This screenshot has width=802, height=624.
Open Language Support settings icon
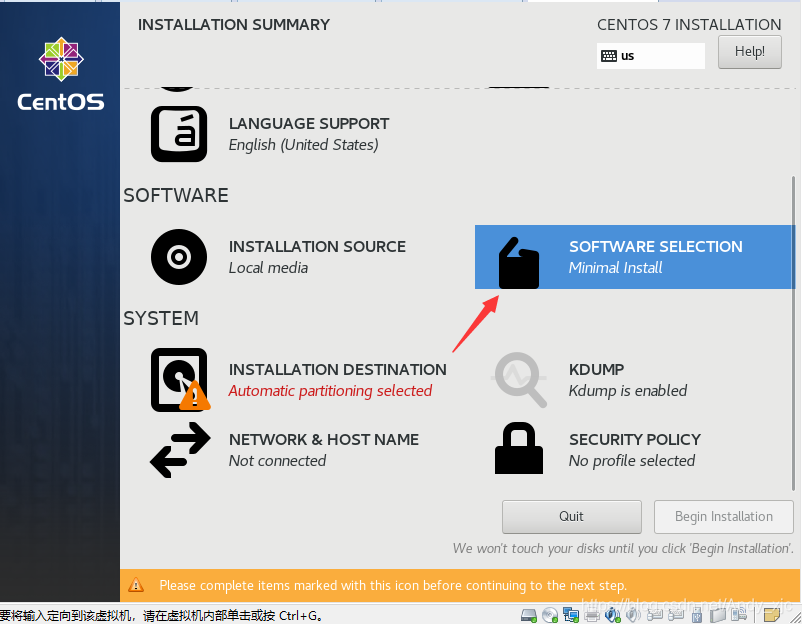click(x=179, y=134)
